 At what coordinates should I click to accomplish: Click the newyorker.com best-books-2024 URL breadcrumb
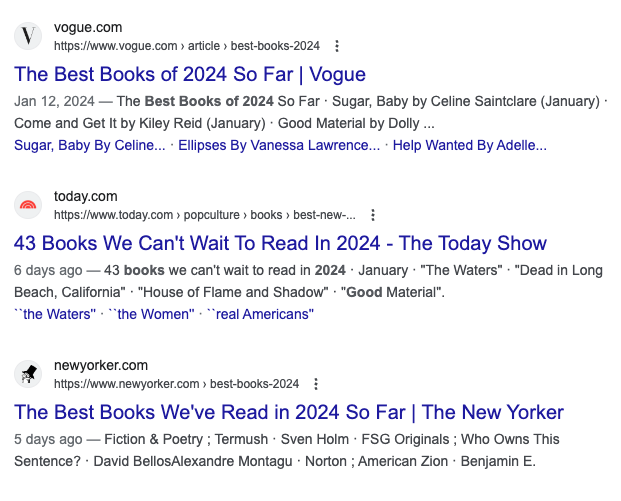pos(176,384)
